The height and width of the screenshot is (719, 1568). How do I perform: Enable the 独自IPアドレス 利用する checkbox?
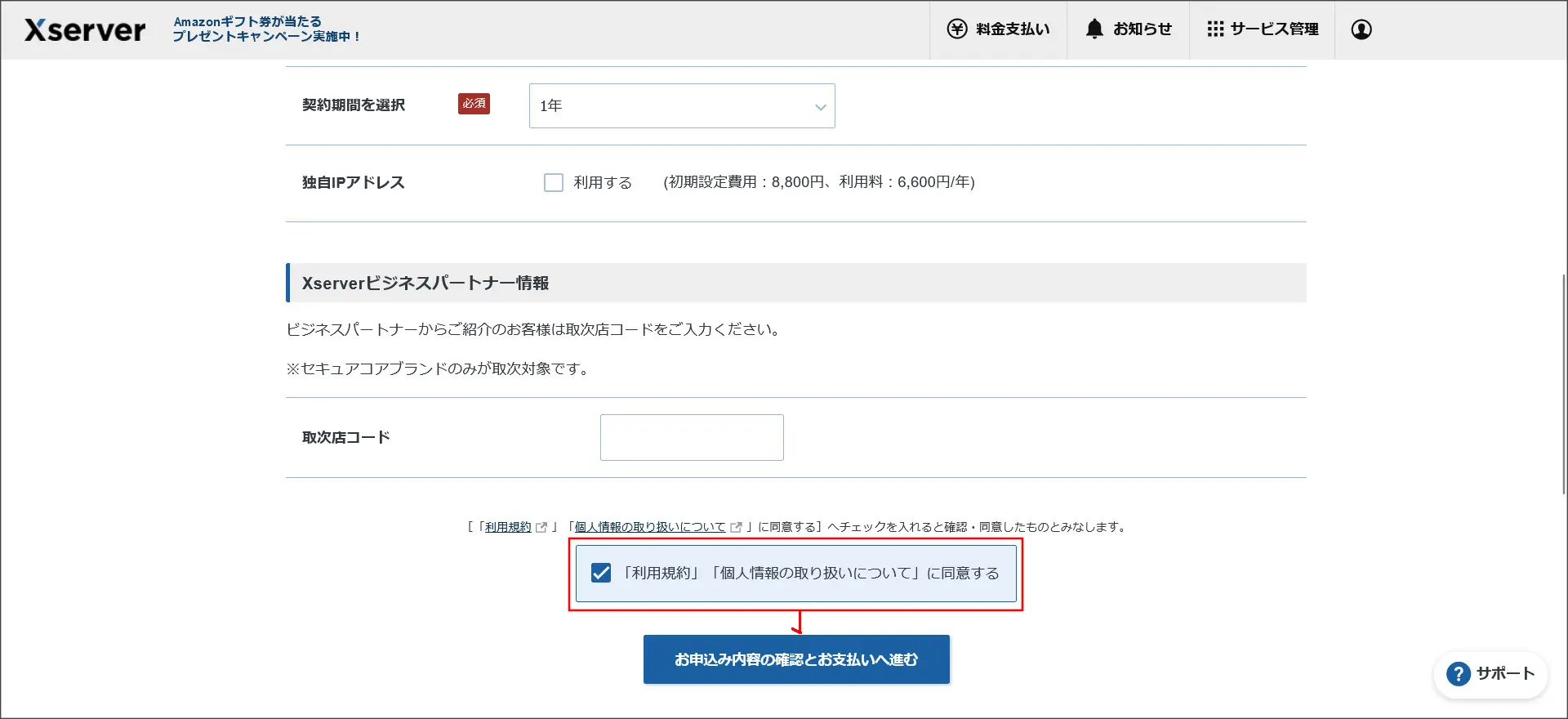click(x=554, y=183)
